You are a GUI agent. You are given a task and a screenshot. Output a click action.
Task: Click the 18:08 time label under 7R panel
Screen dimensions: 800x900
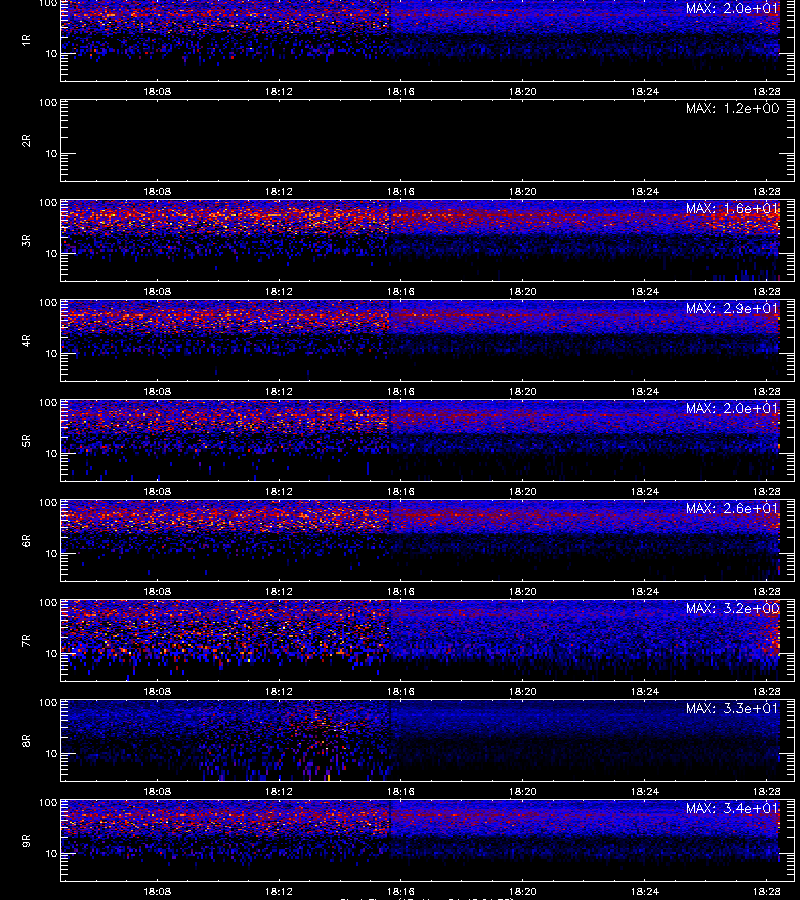click(157, 692)
